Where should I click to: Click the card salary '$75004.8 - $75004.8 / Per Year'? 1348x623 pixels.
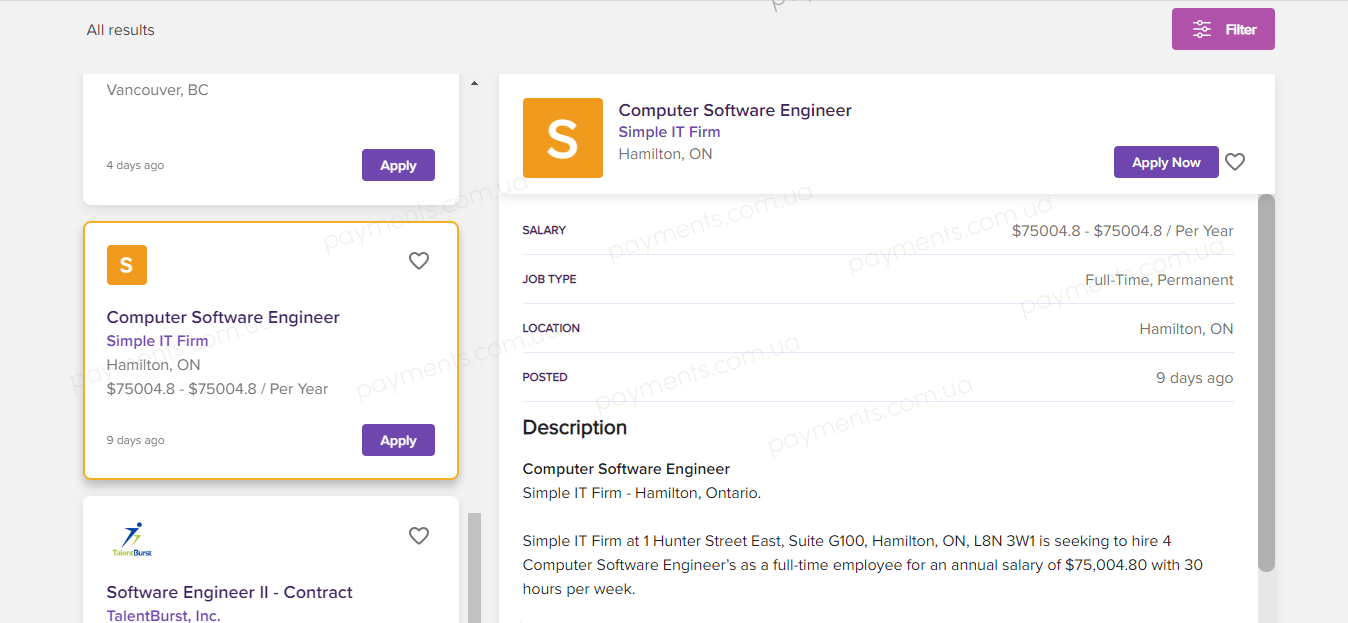pos(217,389)
